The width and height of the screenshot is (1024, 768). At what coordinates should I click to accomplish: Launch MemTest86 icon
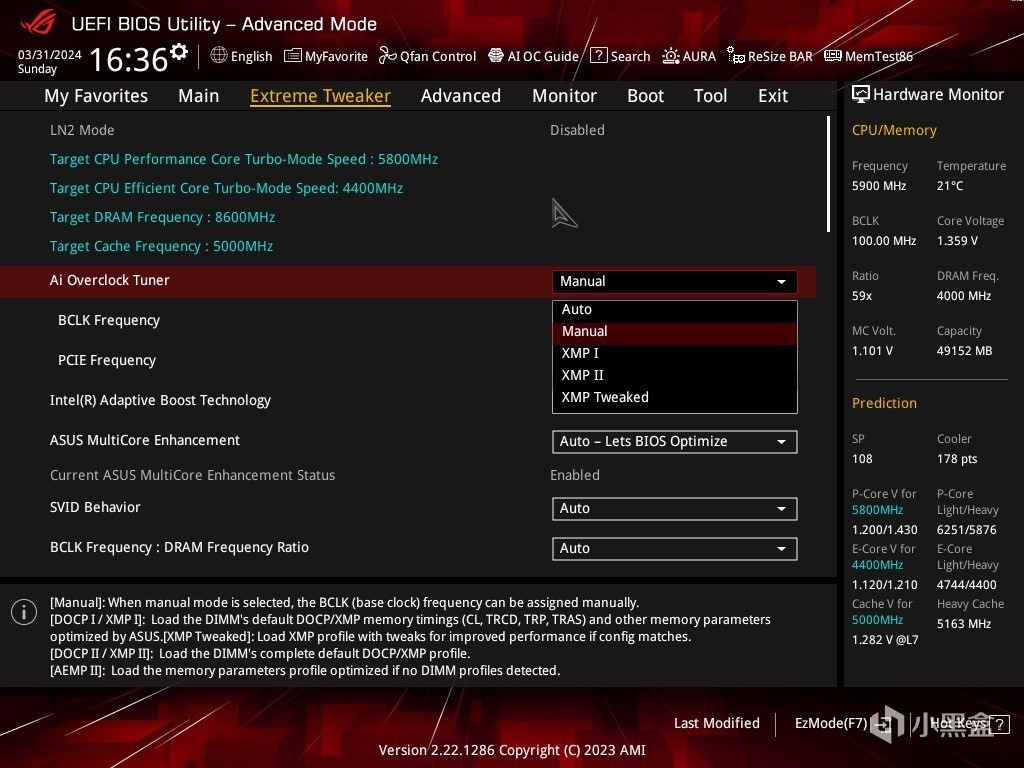point(833,56)
